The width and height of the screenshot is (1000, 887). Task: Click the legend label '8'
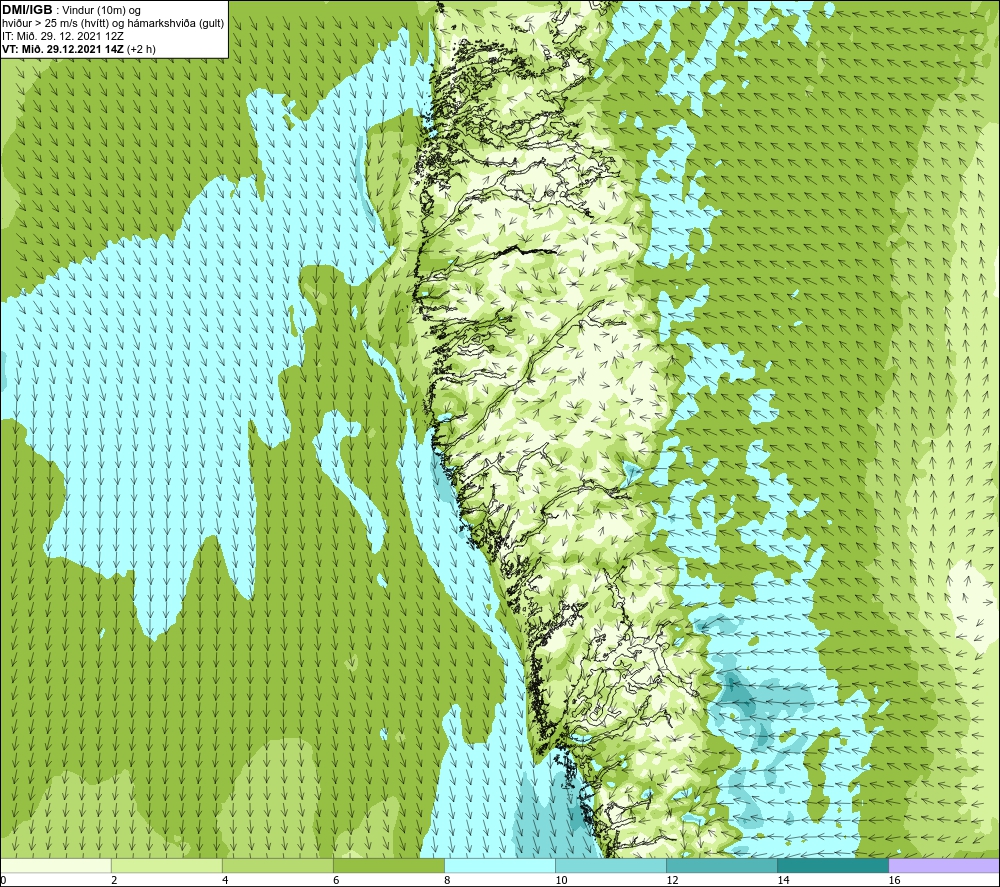pyautogui.click(x=447, y=881)
